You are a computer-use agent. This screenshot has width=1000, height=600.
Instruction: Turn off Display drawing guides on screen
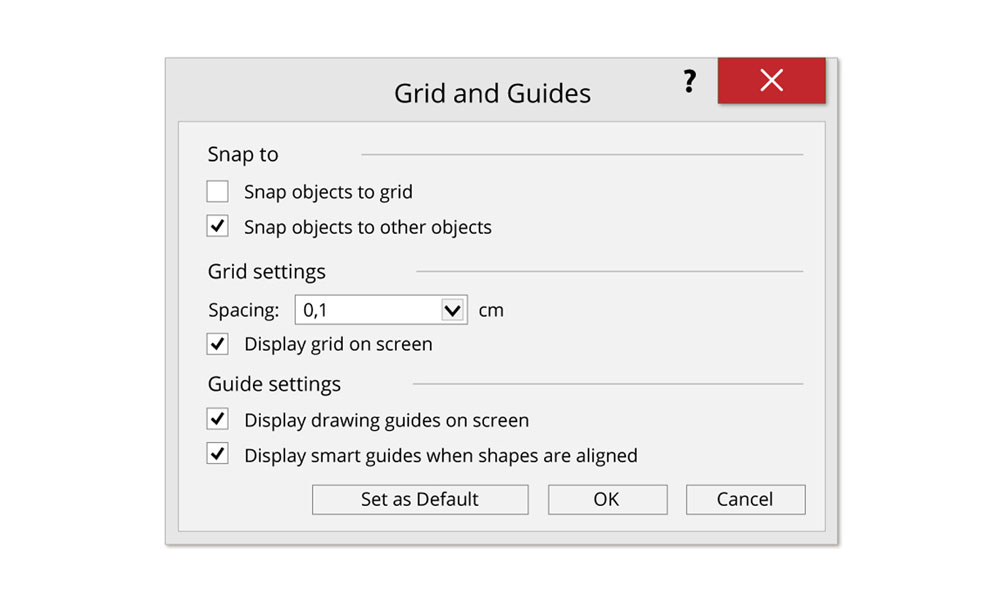(x=217, y=419)
